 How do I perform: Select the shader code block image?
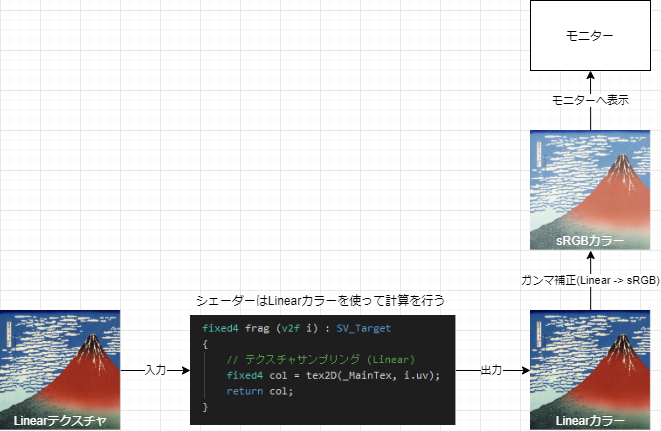[x=322, y=370]
